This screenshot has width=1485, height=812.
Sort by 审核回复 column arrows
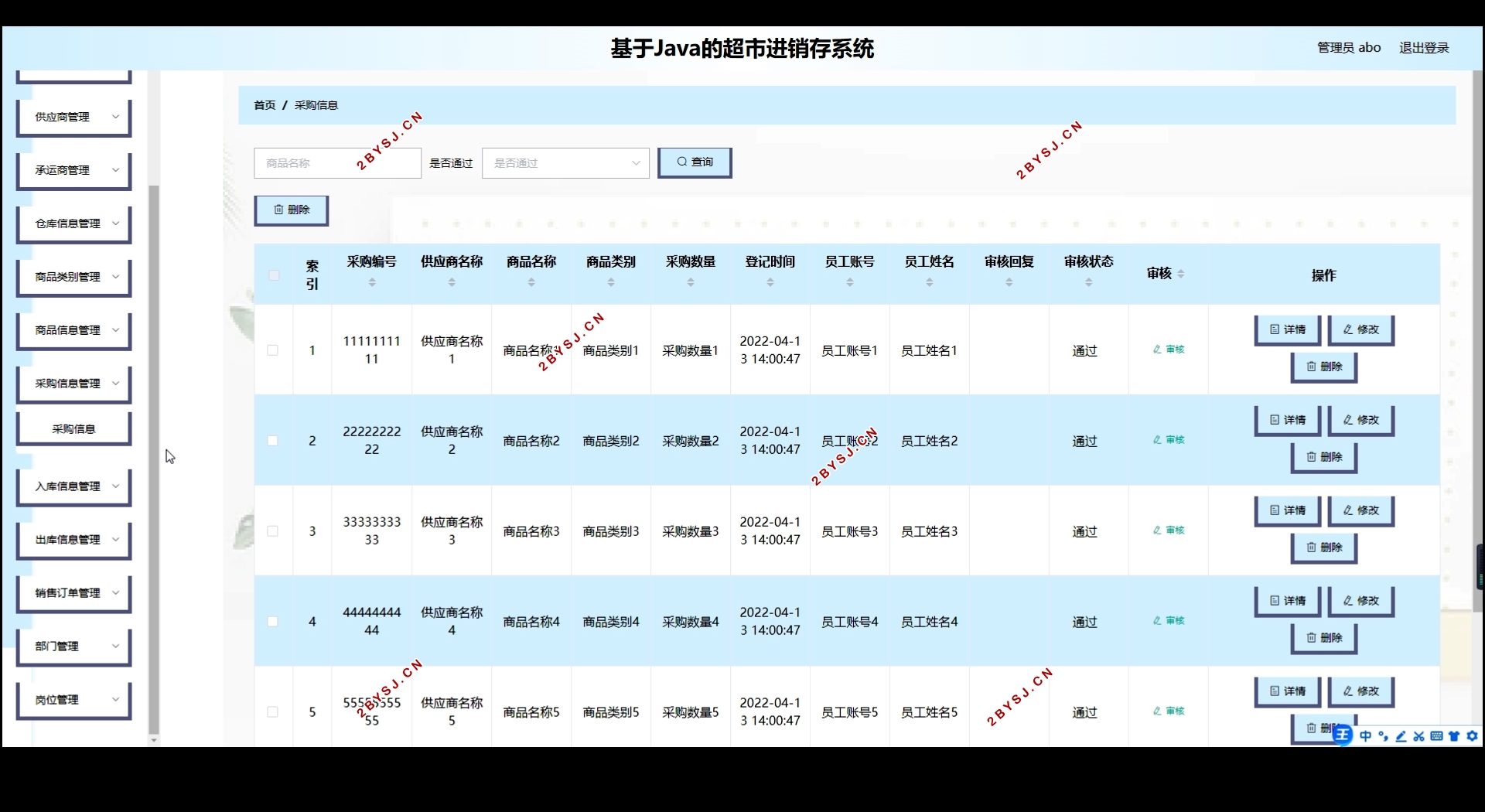coord(1009,283)
